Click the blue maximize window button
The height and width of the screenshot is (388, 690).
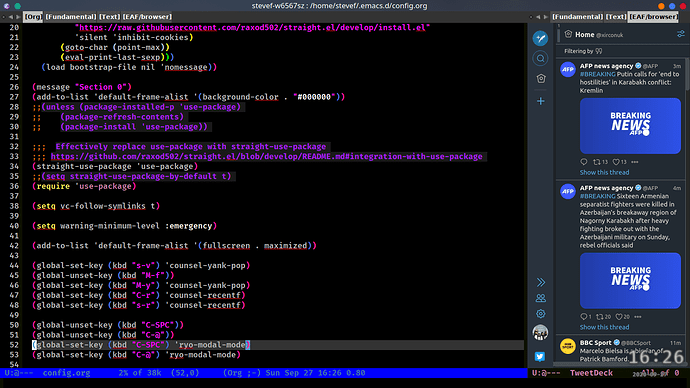pos(672,6)
